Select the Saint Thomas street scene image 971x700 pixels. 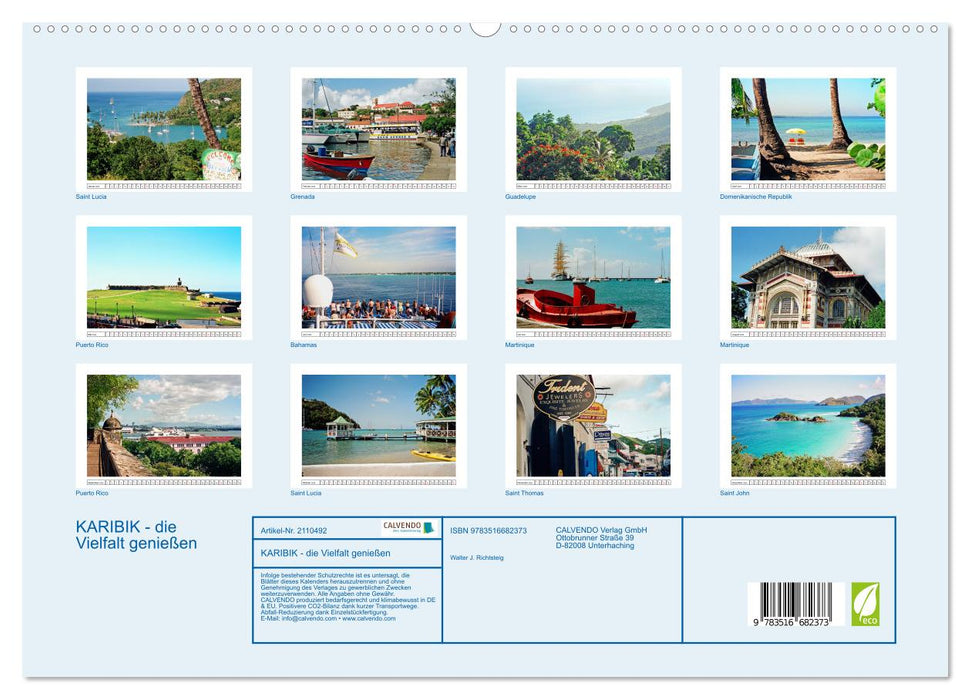[x=592, y=425]
